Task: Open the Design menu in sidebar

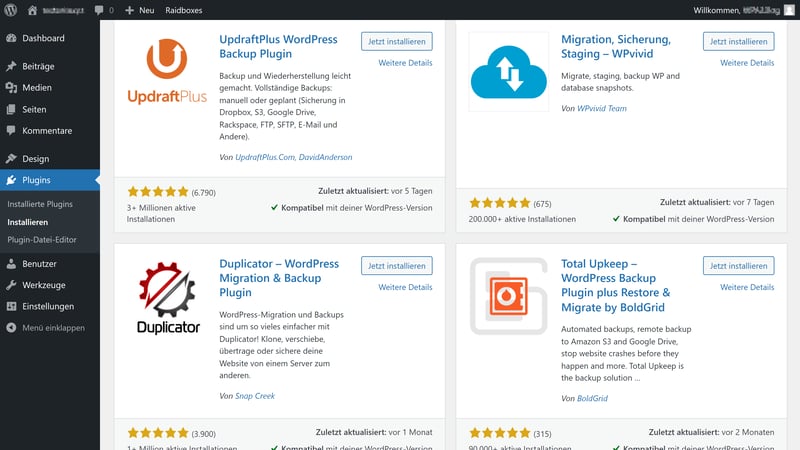Action: [x=35, y=159]
